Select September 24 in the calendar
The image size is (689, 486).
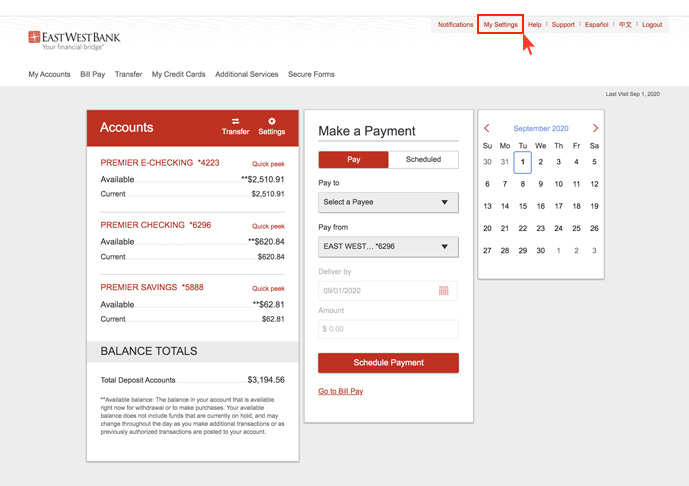[x=558, y=228]
